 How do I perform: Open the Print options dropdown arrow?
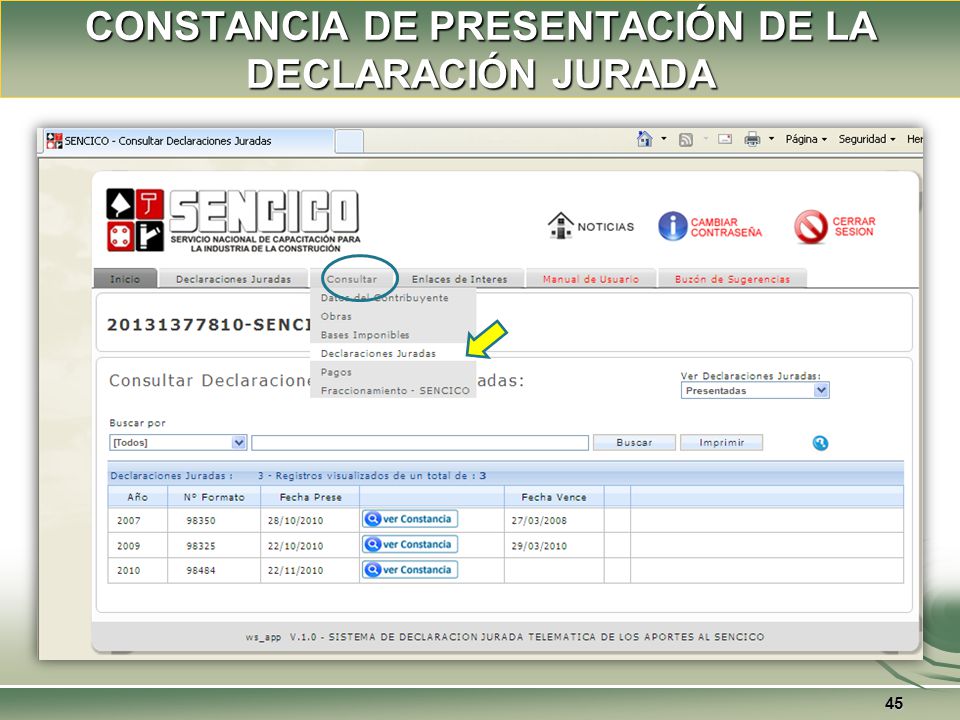click(771, 139)
